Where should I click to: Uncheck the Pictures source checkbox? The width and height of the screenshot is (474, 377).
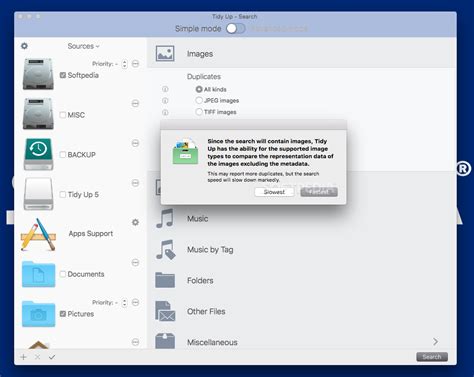click(63, 314)
